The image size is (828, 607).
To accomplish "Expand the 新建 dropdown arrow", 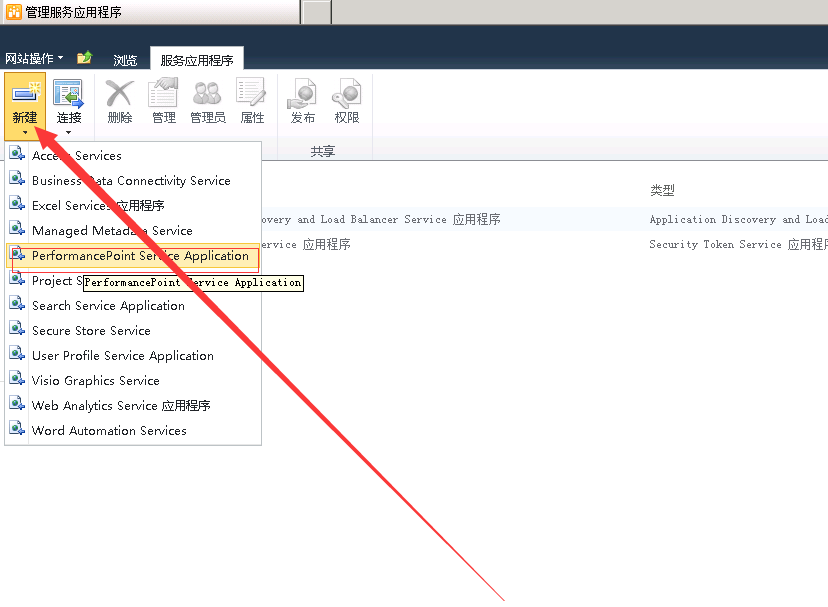I will point(25,133).
